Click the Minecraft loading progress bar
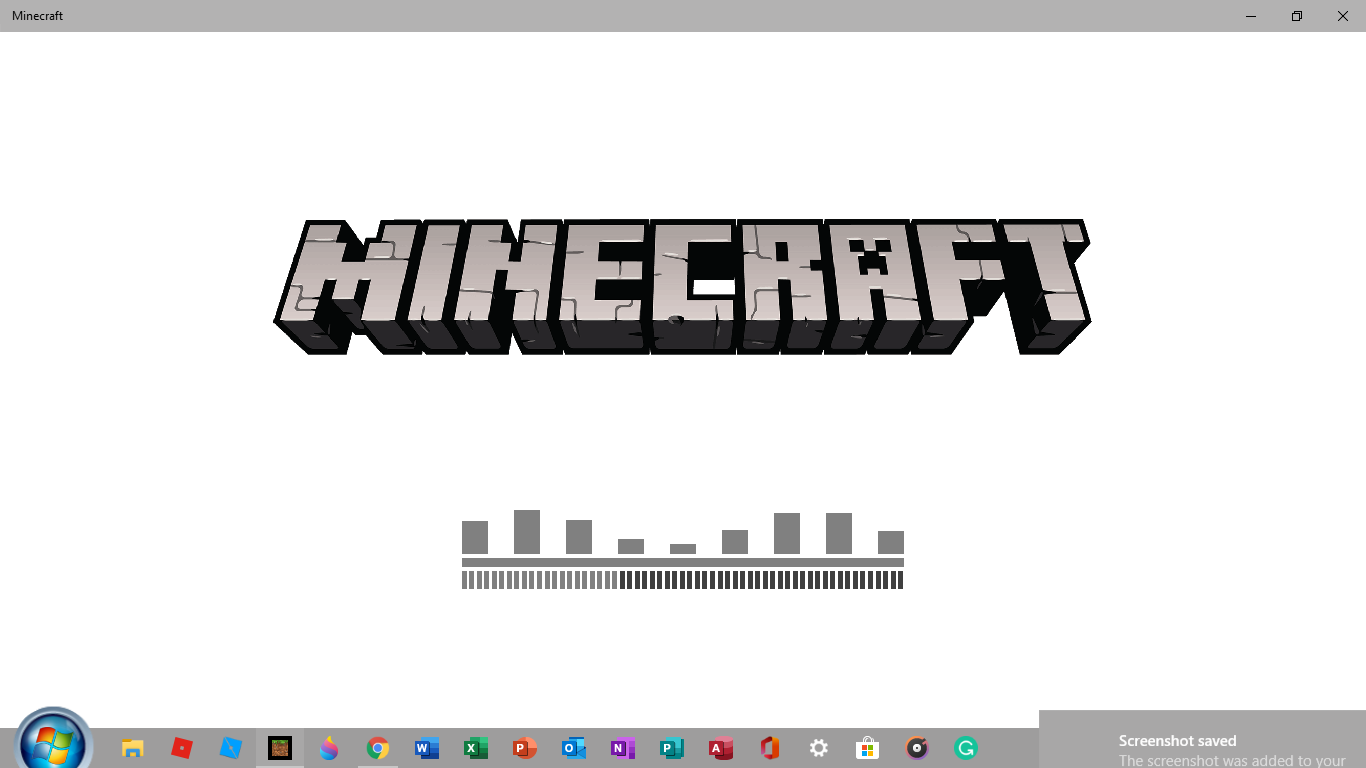The image size is (1366, 768). point(683,579)
